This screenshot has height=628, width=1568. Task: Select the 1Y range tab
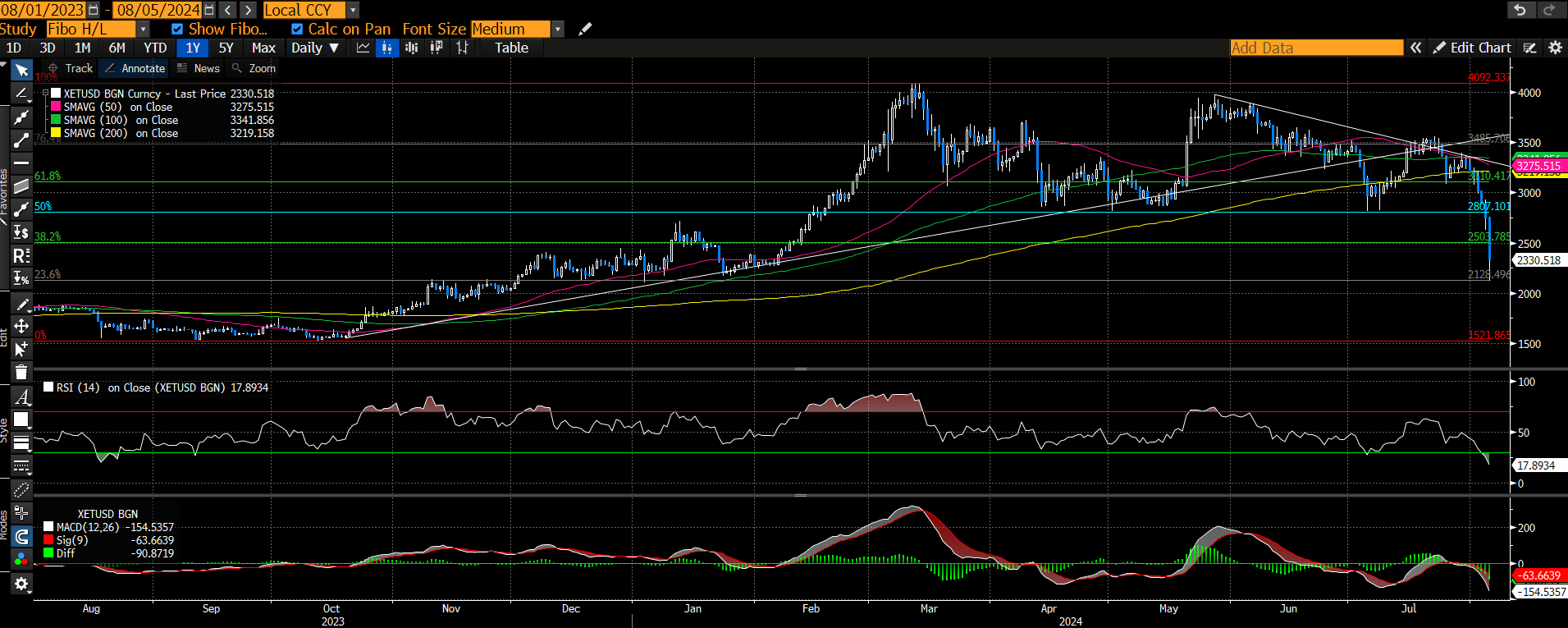tap(193, 48)
